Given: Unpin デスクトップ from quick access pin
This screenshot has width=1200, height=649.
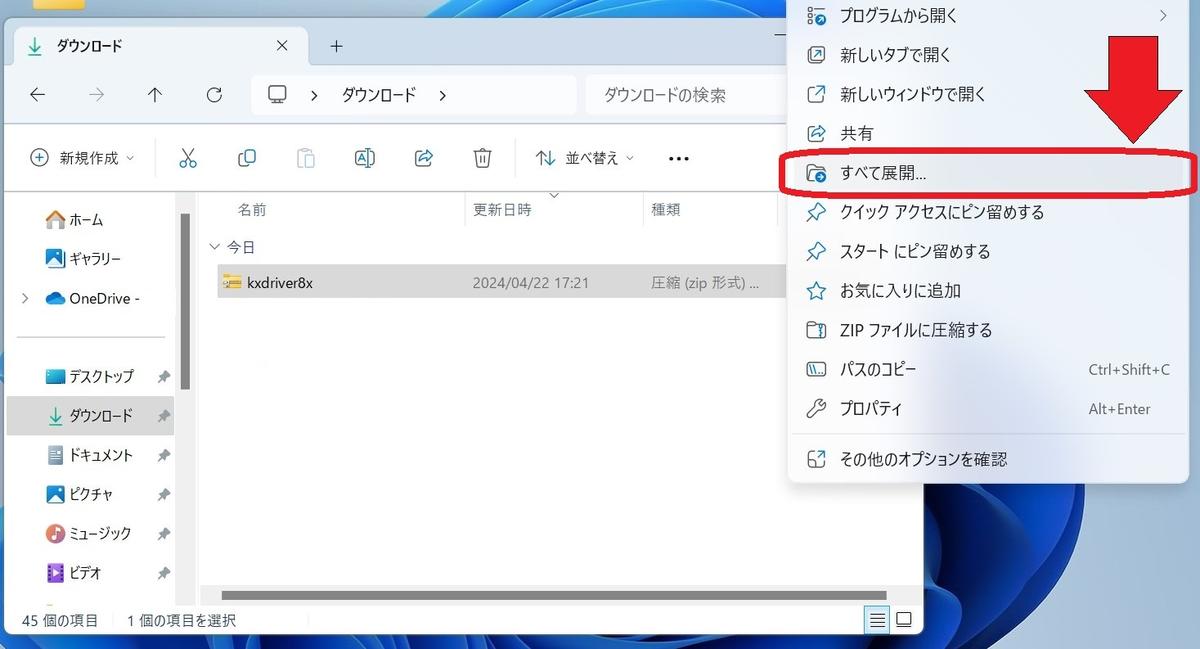Looking at the screenshot, I should [x=163, y=377].
